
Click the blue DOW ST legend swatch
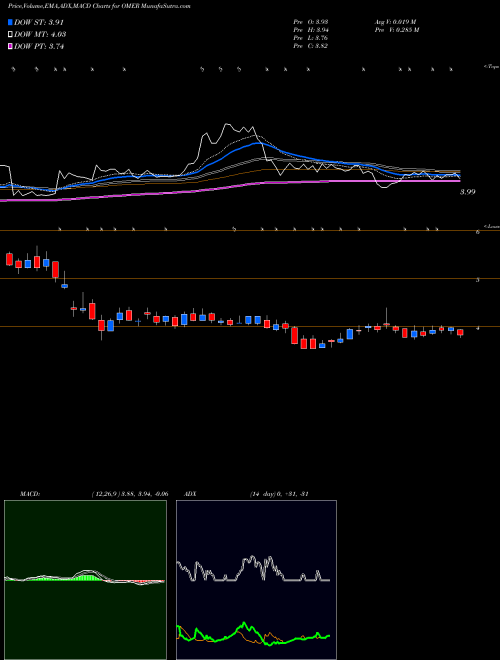tap(10, 22)
